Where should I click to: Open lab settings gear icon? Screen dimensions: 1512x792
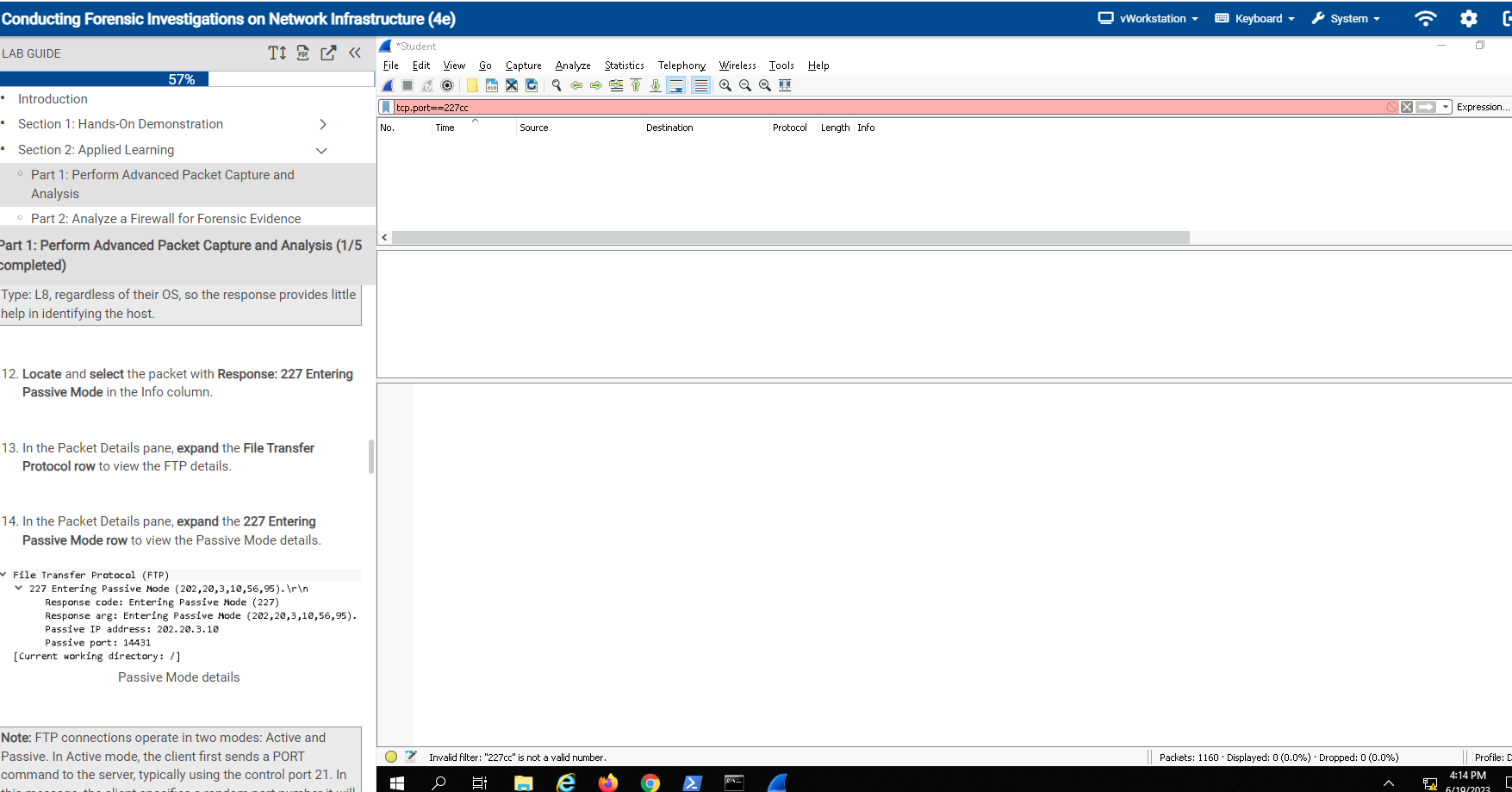click(x=1469, y=18)
